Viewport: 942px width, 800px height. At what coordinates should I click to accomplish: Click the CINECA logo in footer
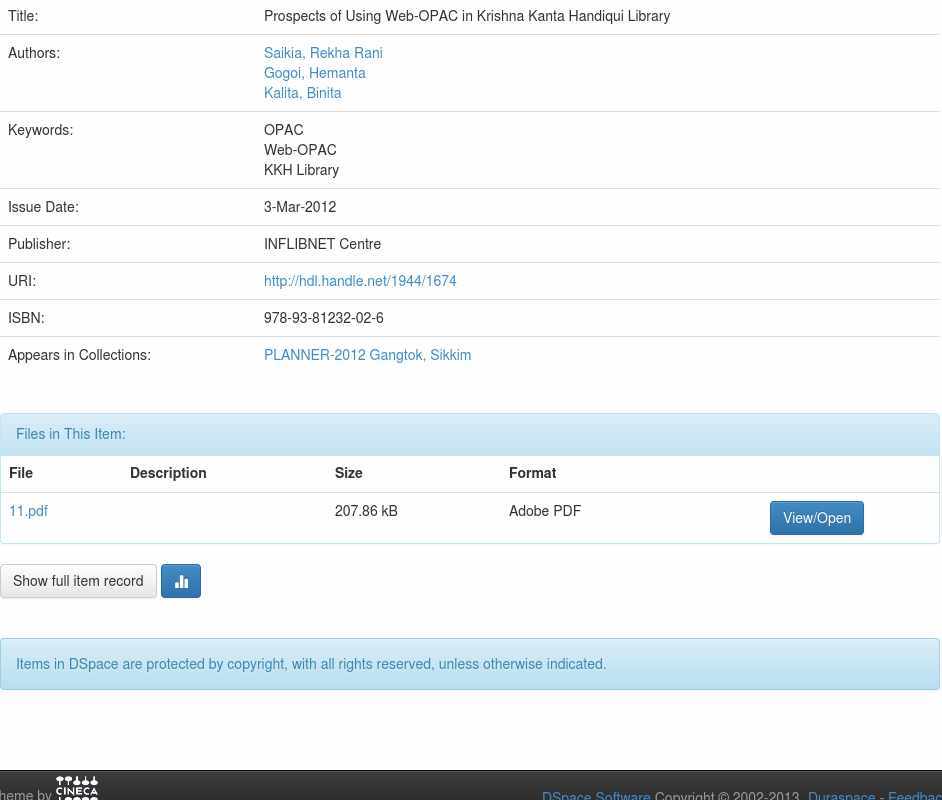tap(77, 788)
